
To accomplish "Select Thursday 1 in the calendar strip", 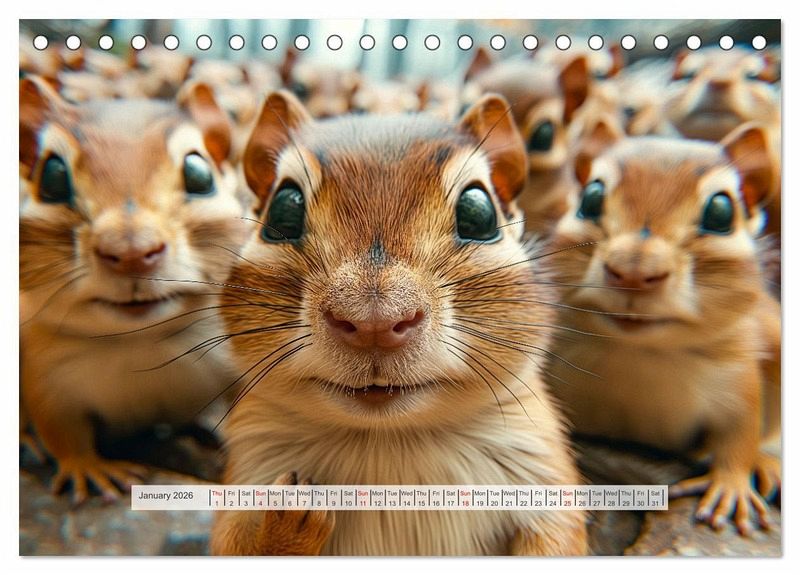I will tap(217, 497).
